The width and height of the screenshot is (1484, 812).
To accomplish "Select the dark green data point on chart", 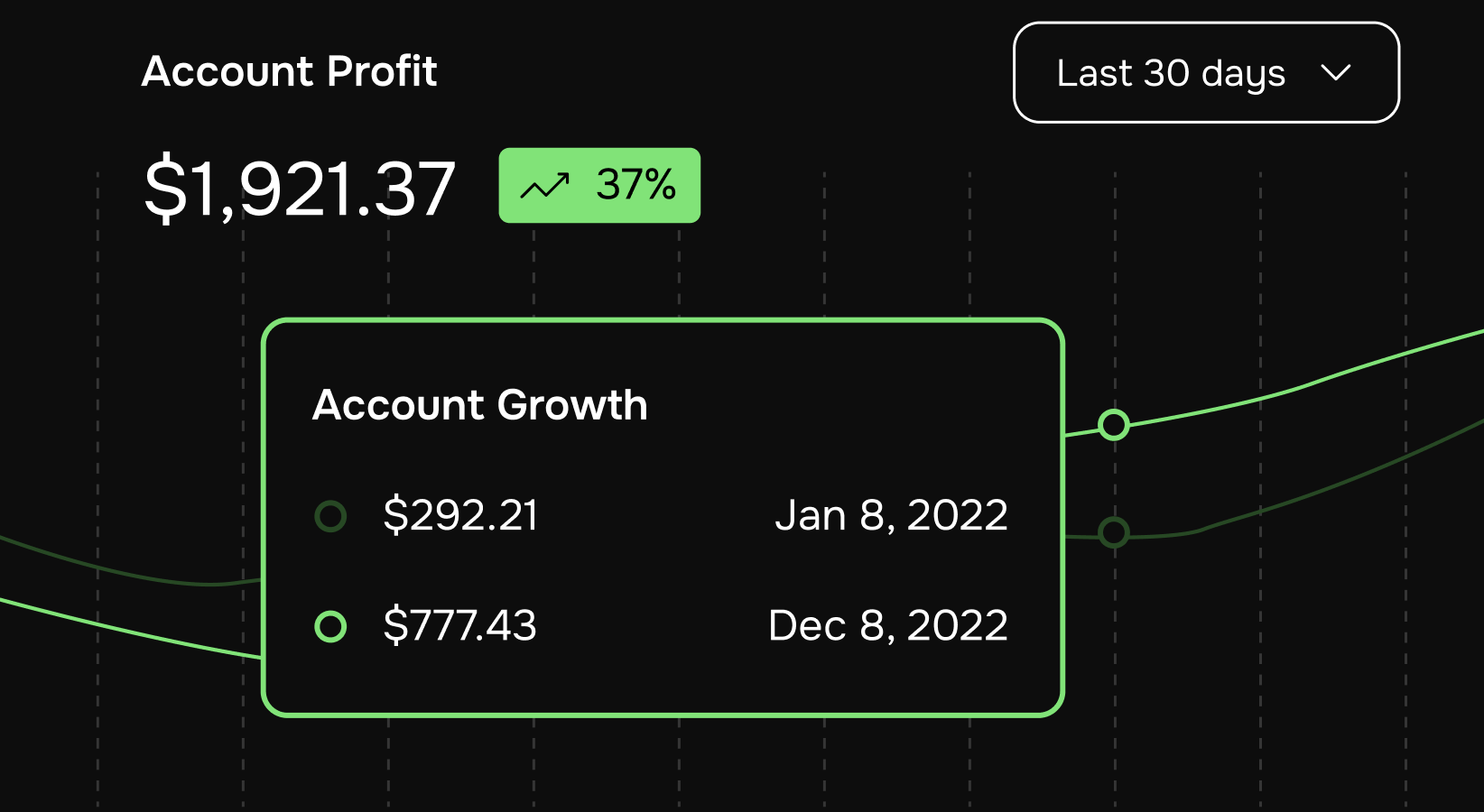I will (x=1114, y=532).
